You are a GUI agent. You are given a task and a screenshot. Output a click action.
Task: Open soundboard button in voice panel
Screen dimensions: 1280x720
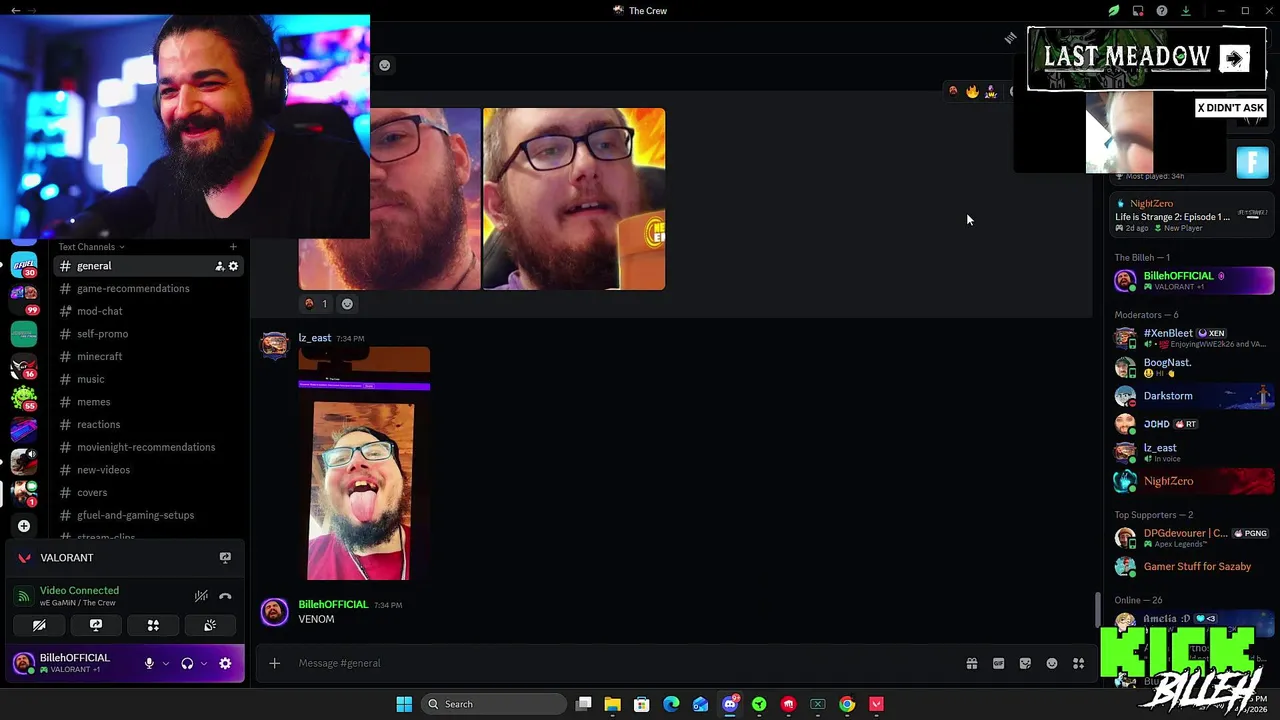pyautogui.click(x=210, y=625)
